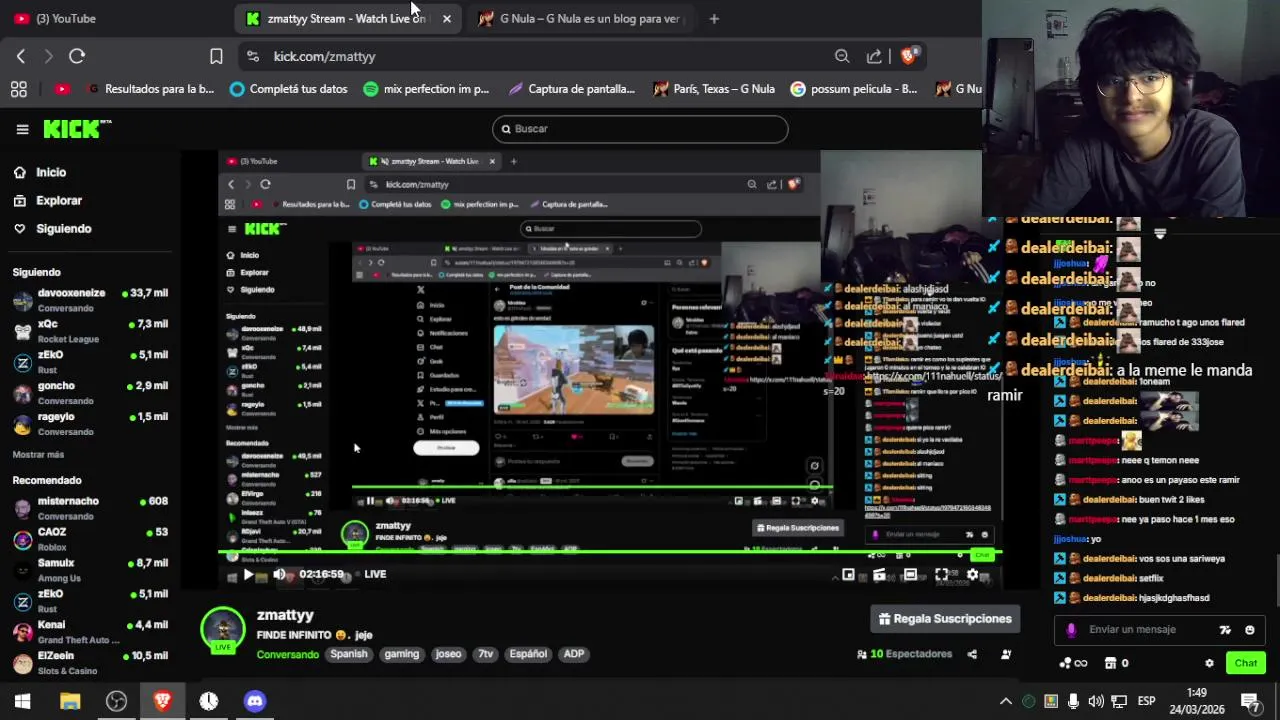
Task: Select the 7tv tag
Action: point(485,654)
